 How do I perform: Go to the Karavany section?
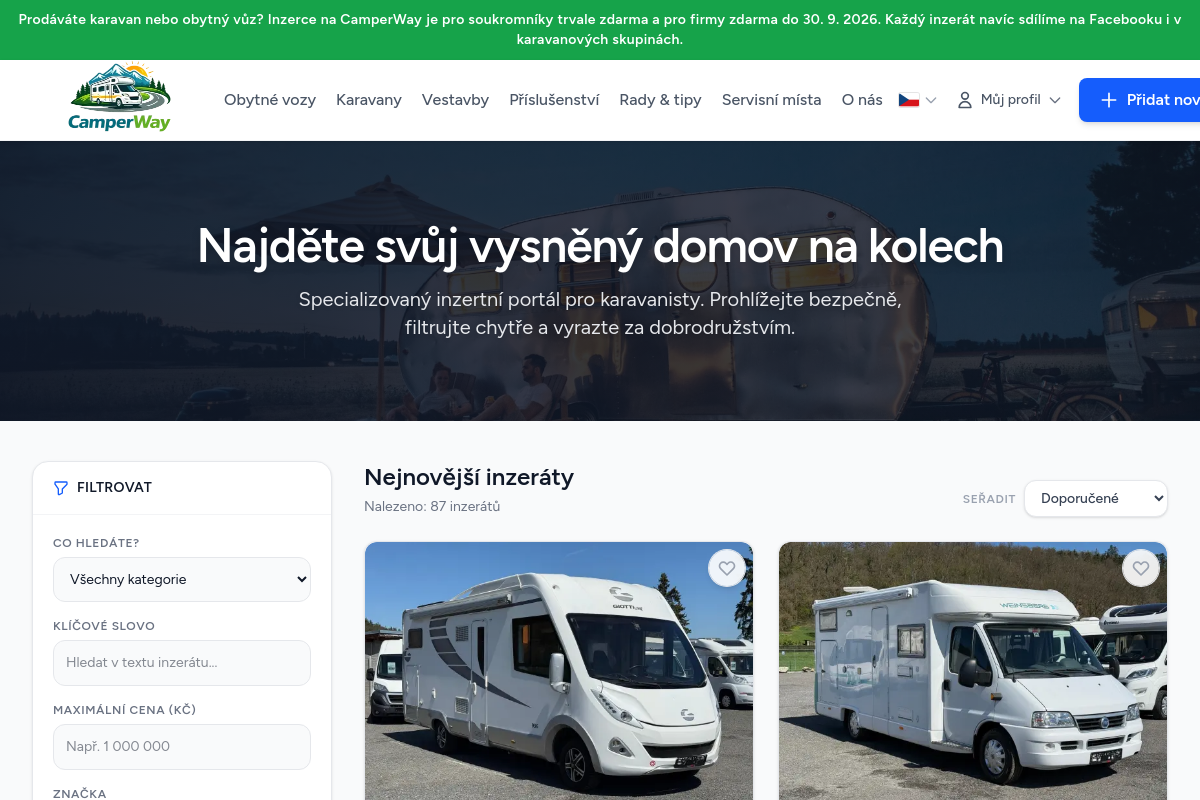[369, 100]
